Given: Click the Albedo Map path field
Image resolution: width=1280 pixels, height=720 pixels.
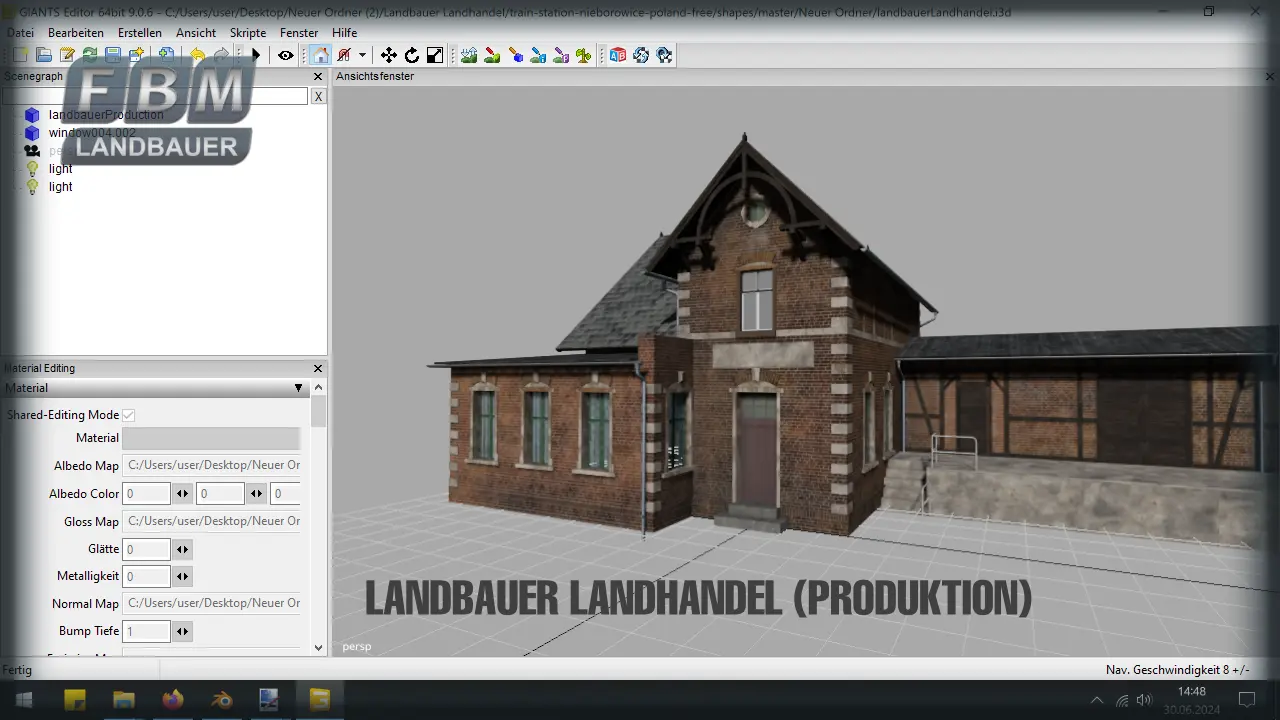Looking at the screenshot, I should click(x=211, y=465).
